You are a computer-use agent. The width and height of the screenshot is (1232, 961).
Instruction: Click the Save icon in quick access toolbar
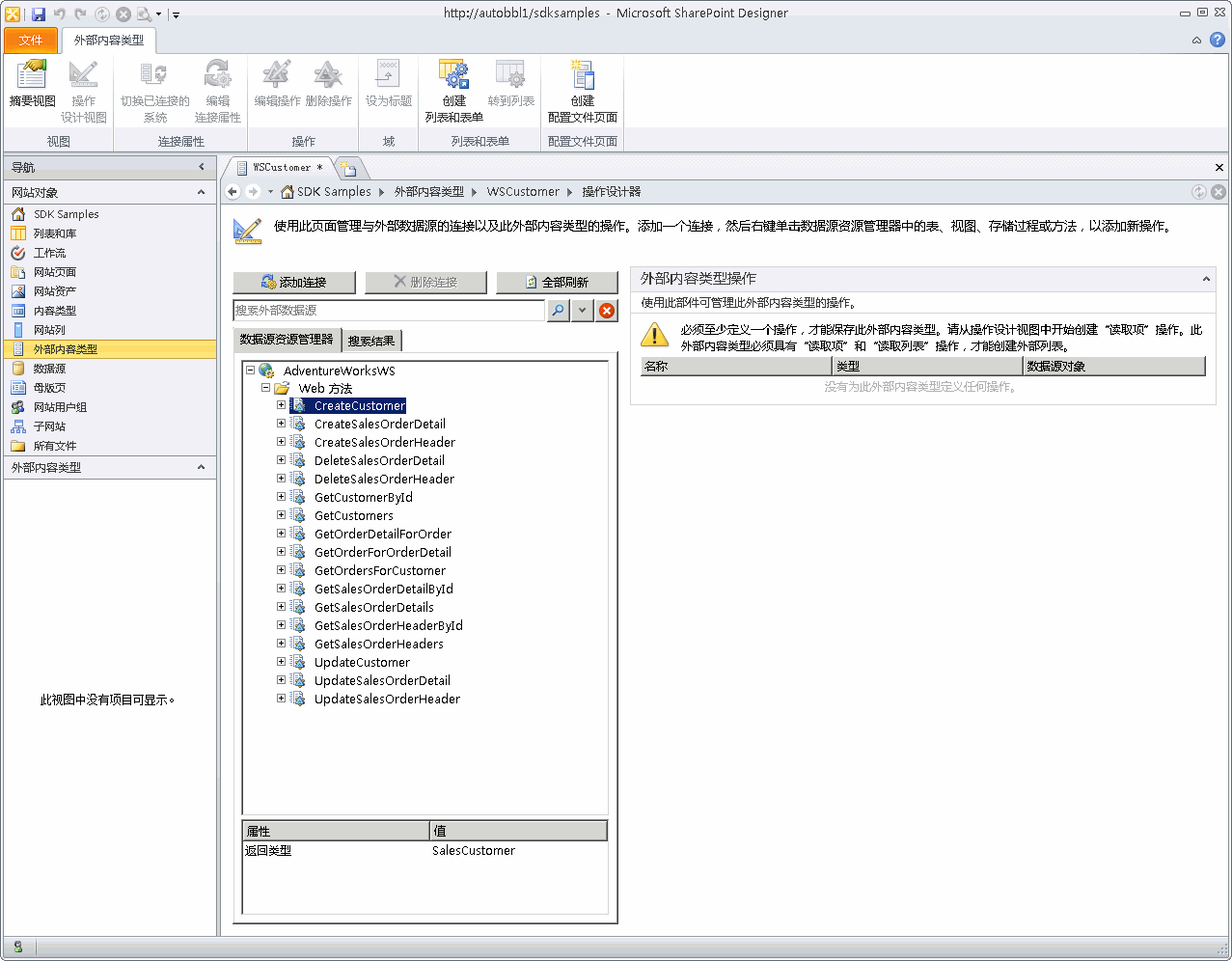tap(37, 12)
